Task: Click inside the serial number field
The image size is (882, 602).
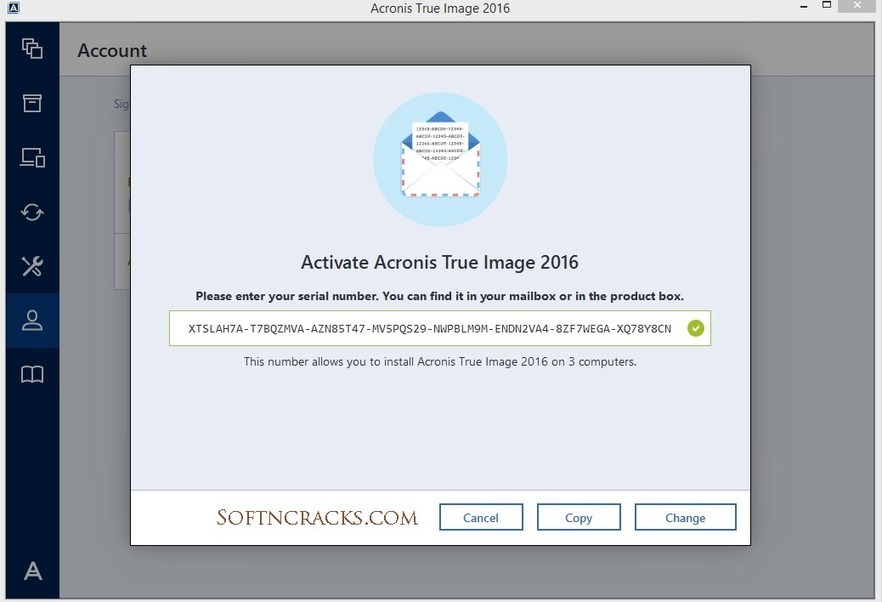Action: tap(430, 328)
